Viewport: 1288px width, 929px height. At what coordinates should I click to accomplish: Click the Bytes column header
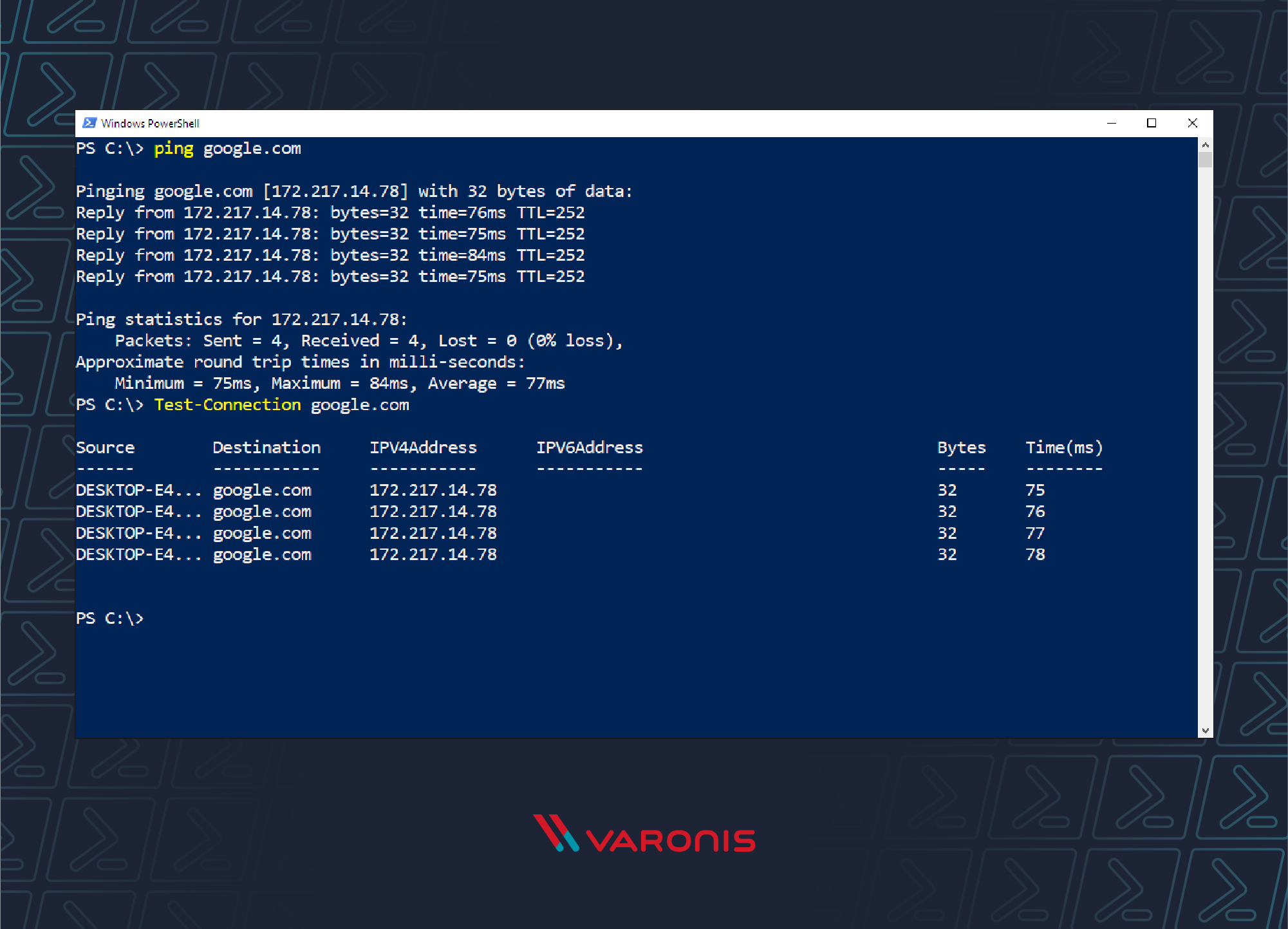point(961,447)
